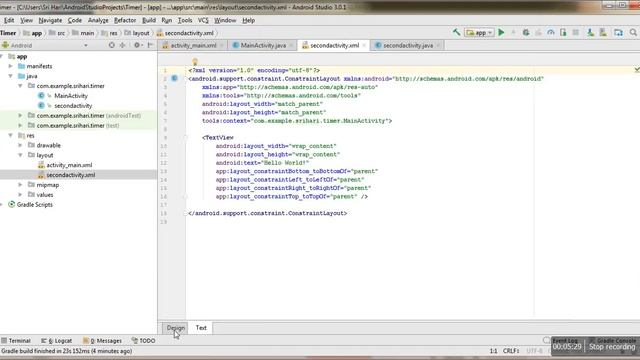The height and width of the screenshot is (360, 640).
Task: Click the src breadcrumb in navigation bar
Action: (57, 33)
